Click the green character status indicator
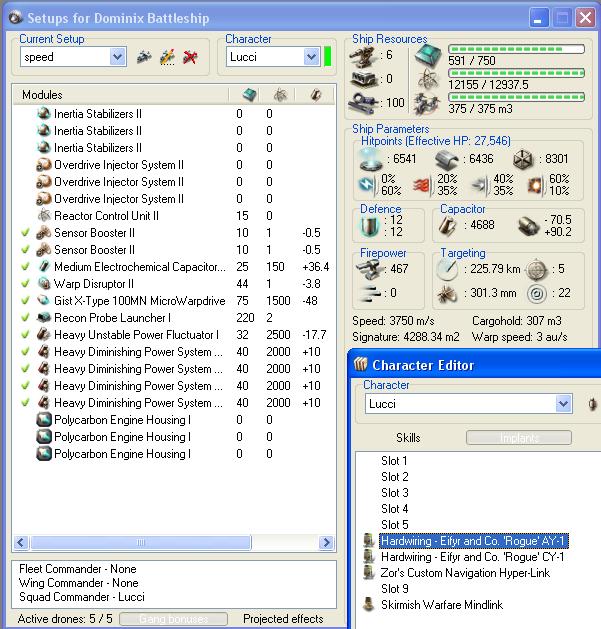This screenshot has height=629, width=601. point(327,57)
